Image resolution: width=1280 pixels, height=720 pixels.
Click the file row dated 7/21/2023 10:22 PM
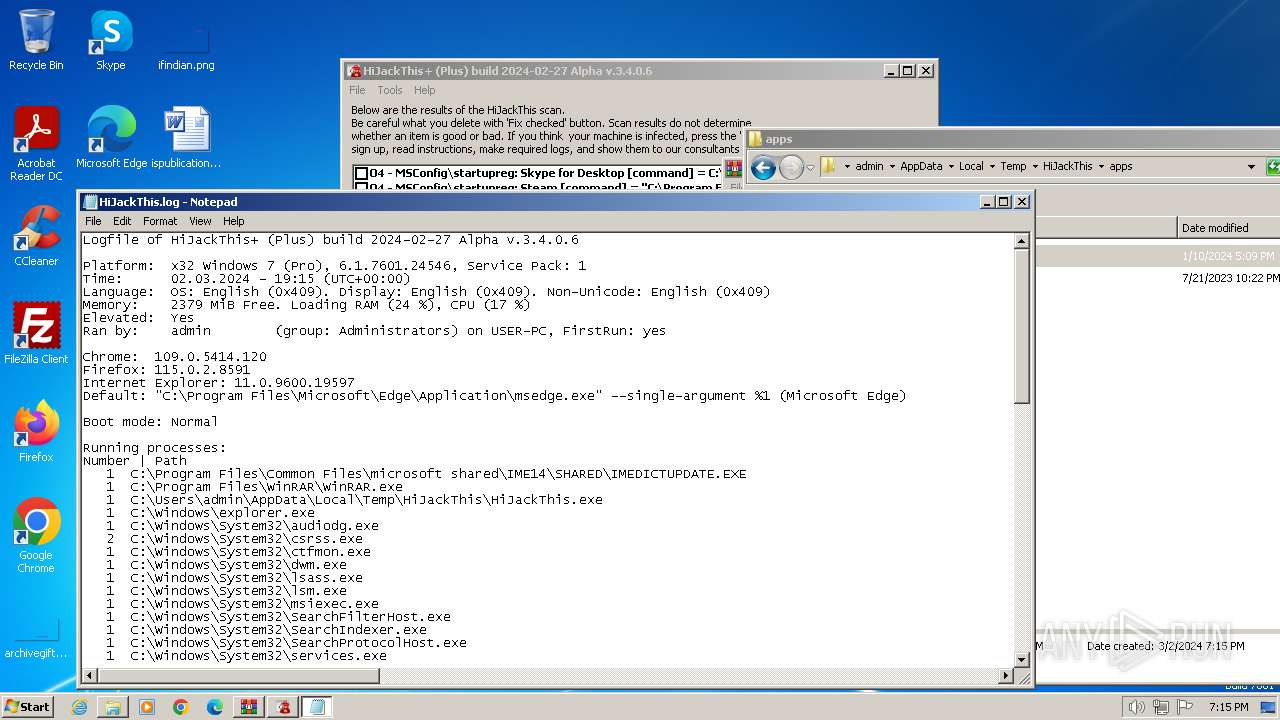(1157, 278)
